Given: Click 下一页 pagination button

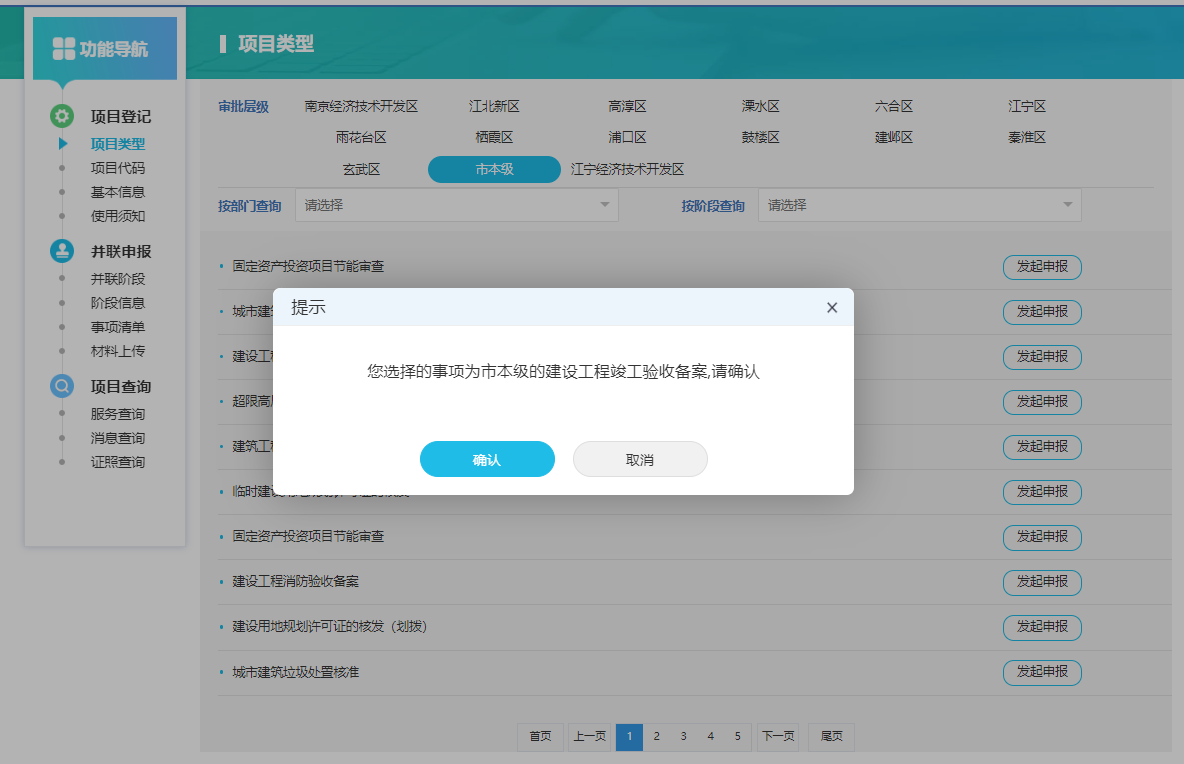Looking at the screenshot, I should click(778, 736).
